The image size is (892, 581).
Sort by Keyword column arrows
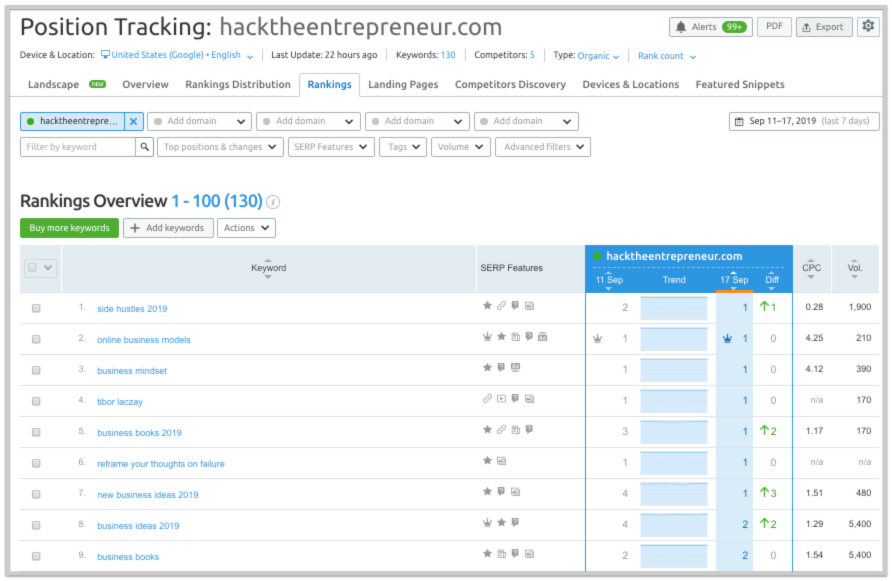(268, 268)
